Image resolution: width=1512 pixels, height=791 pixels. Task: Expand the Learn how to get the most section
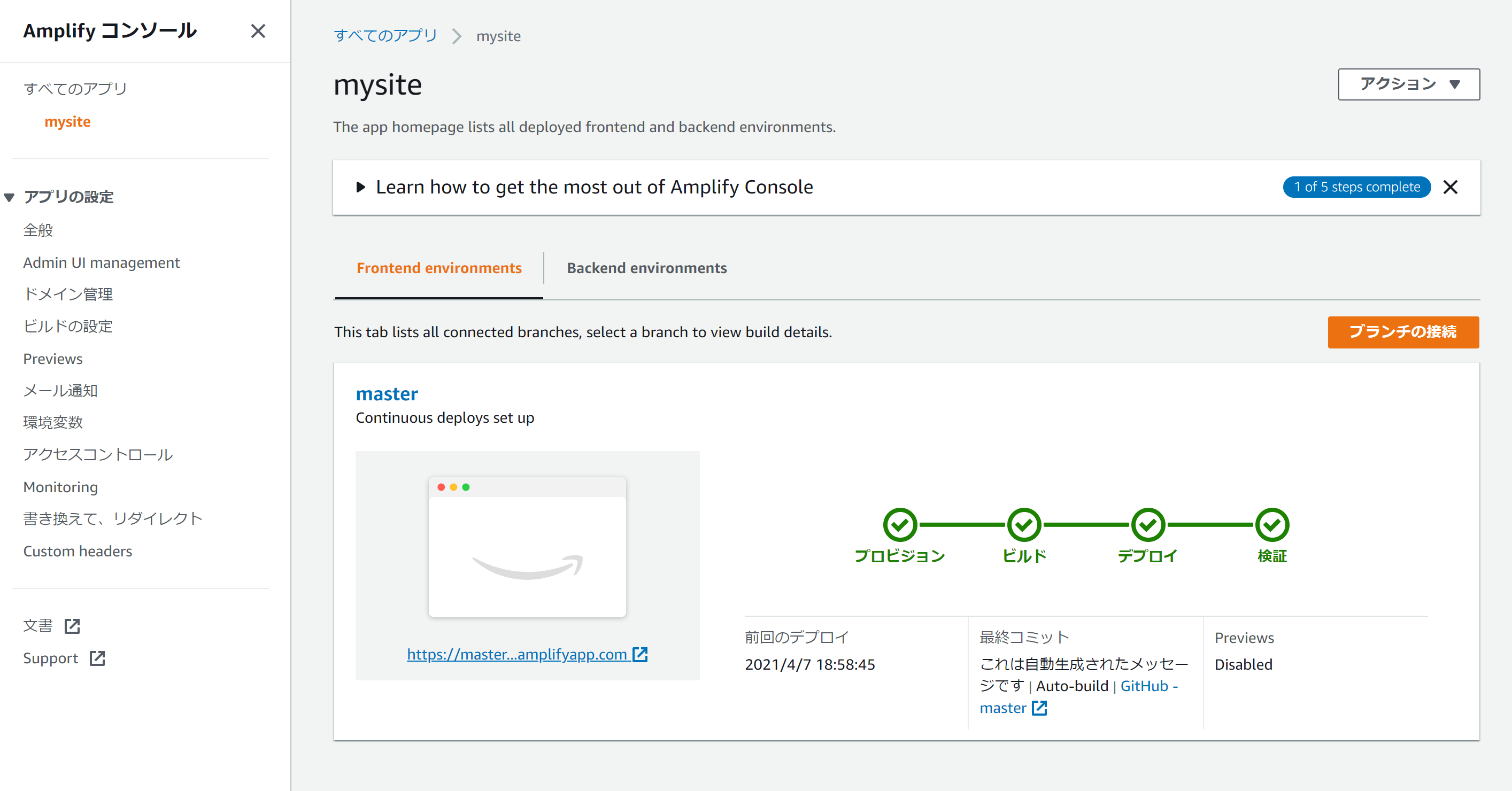(361, 187)
